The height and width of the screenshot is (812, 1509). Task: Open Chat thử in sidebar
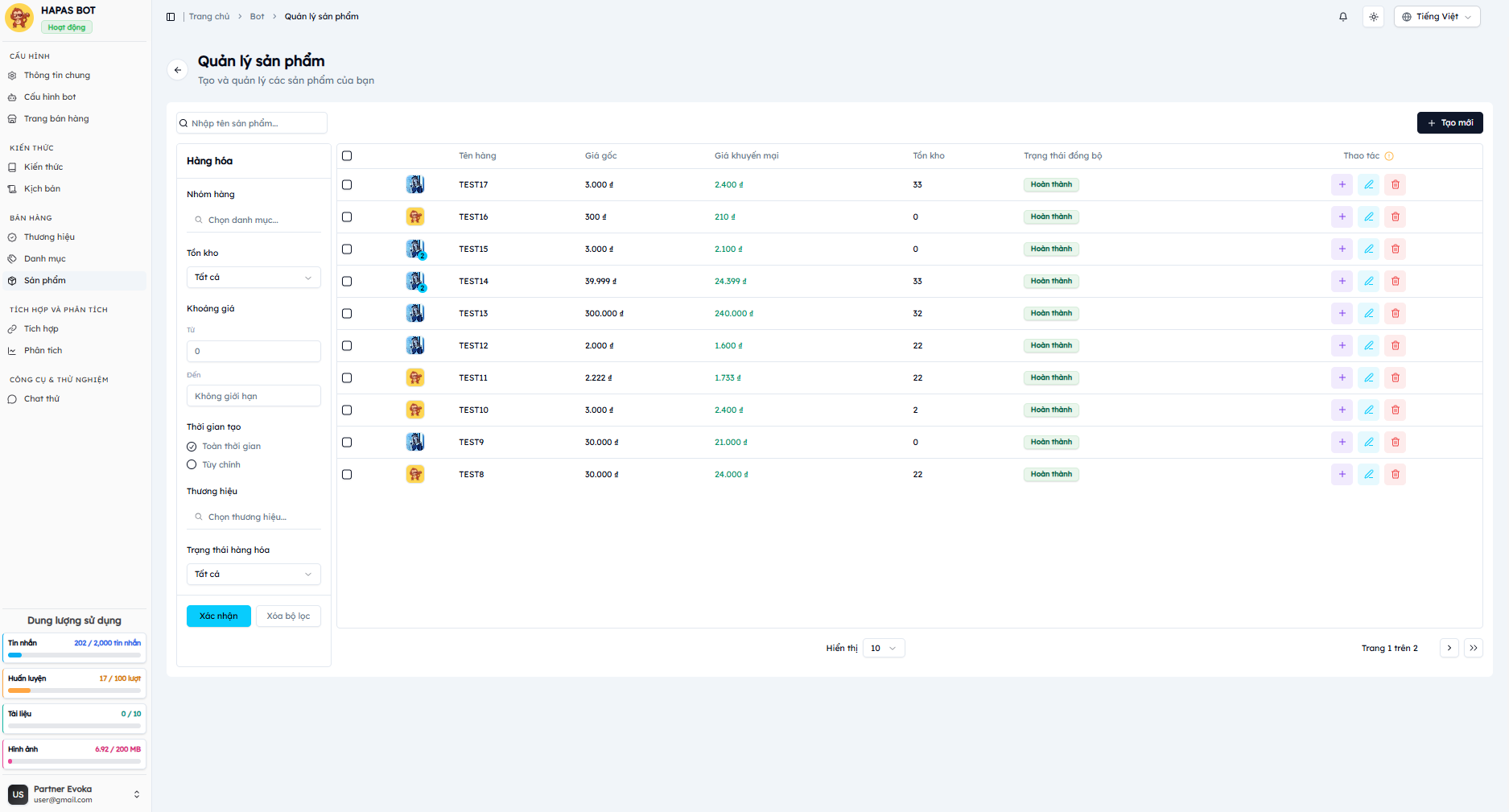coord(42,399)
